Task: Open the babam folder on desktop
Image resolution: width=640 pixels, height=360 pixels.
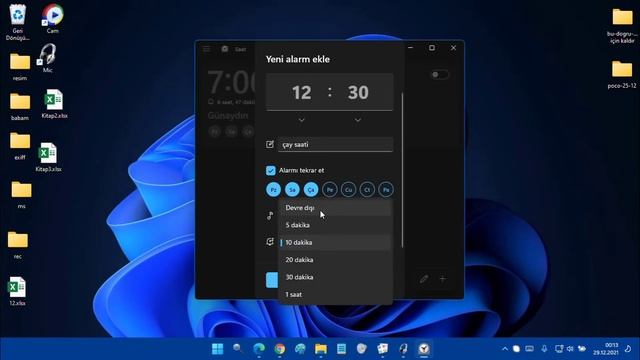Action: pos(20,107)
